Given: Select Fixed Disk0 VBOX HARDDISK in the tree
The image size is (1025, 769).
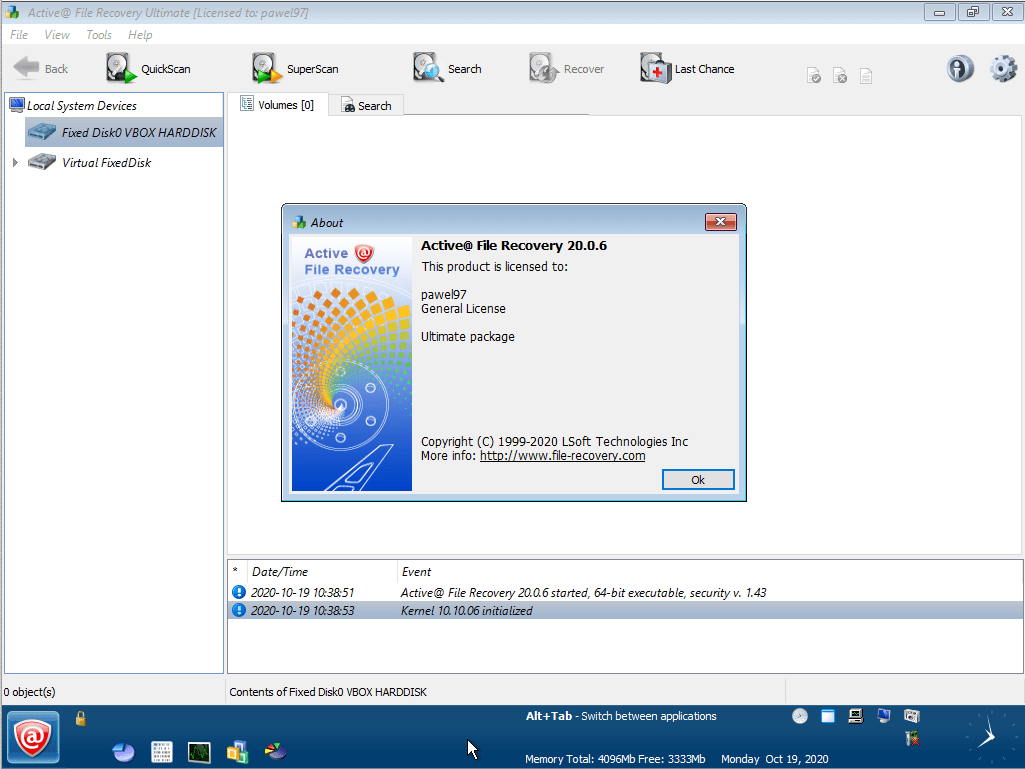Looking at the screenshot, I should (124, 132).
